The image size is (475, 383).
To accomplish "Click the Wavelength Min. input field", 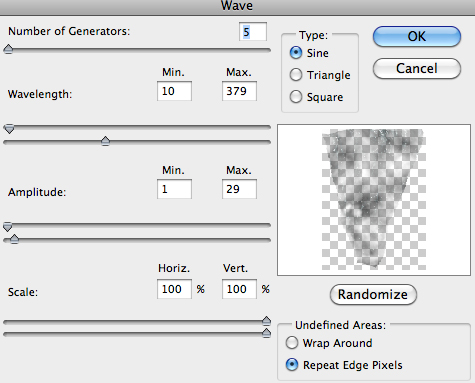I will (174, 91).
